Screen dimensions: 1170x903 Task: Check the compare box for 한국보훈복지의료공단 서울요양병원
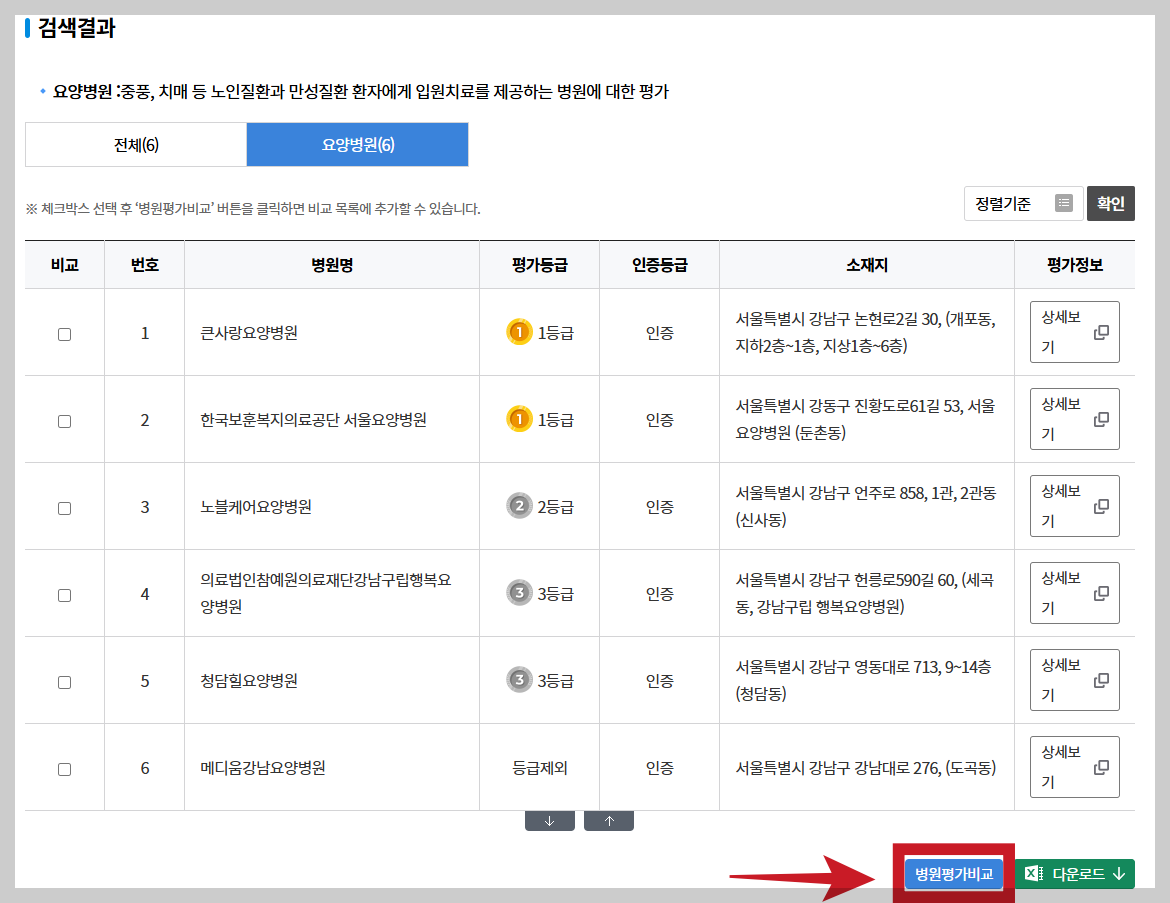coord(65,422)
